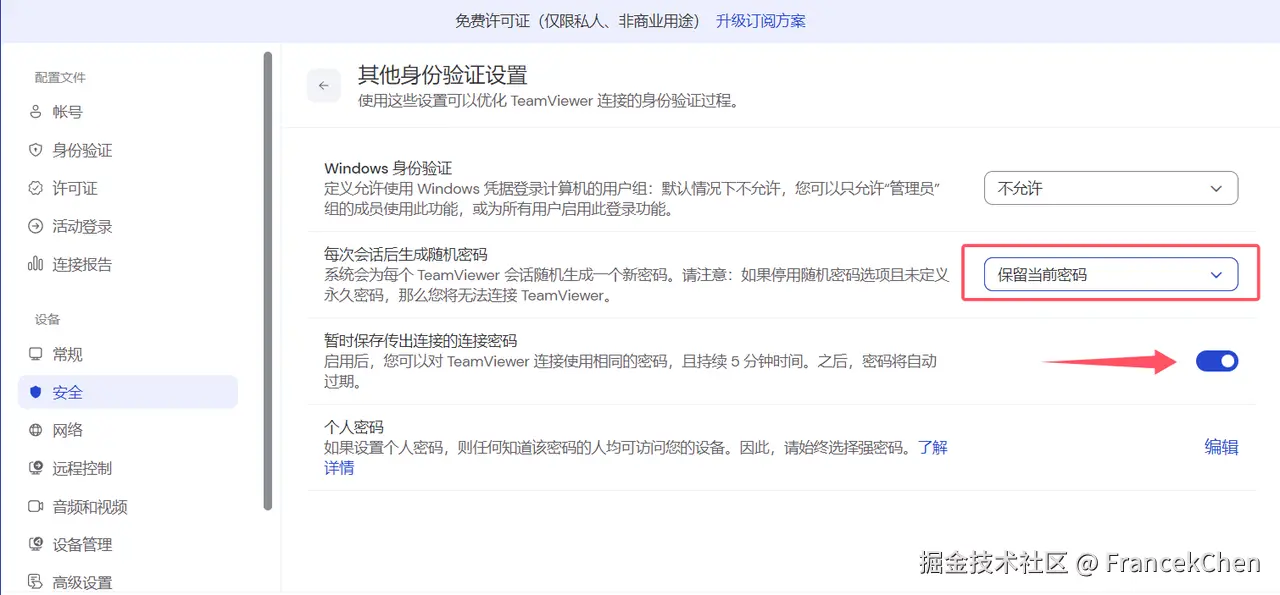The height and width of the screenshot is (595, 1280).
Task: Click the 个人密码 label
Action: [x=354, y=427]
